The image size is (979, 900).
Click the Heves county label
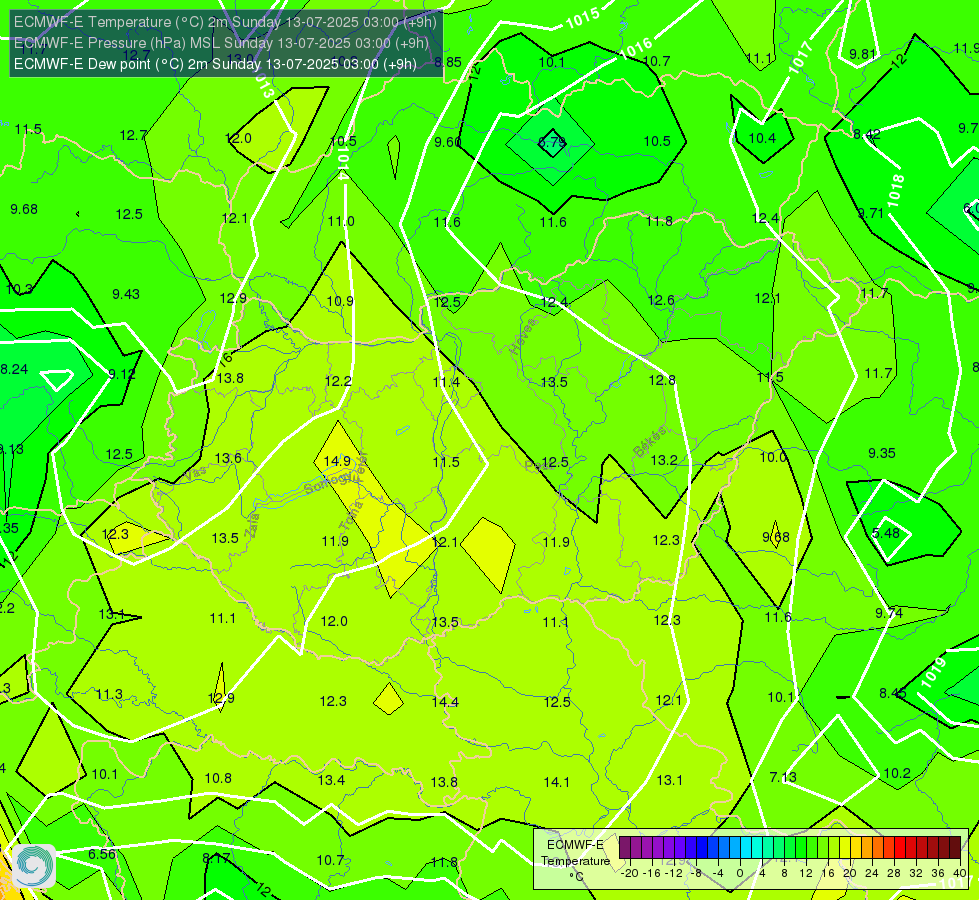pos(523,336)
